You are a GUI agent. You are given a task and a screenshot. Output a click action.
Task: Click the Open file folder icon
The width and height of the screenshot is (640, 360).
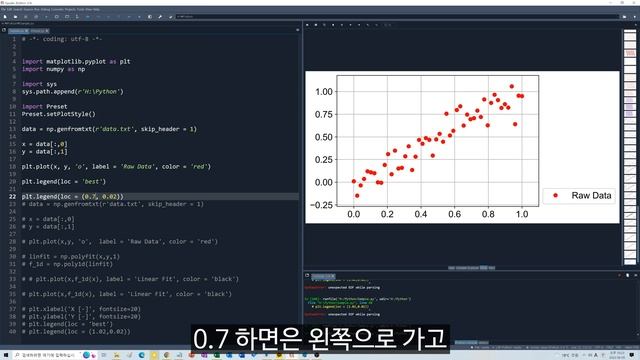[x=15, y=17]
